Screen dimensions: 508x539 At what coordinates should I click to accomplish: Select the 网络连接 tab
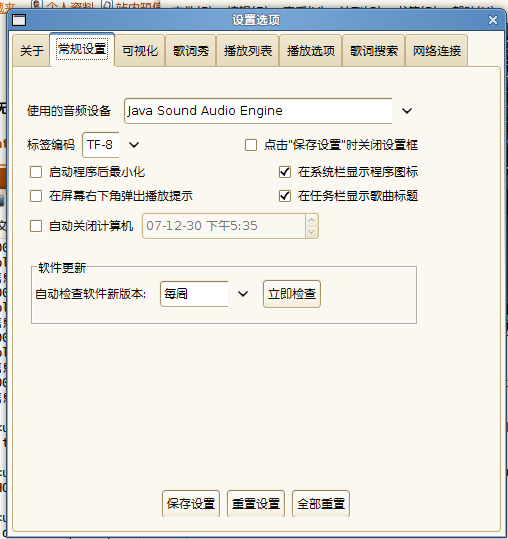(437, 51)
